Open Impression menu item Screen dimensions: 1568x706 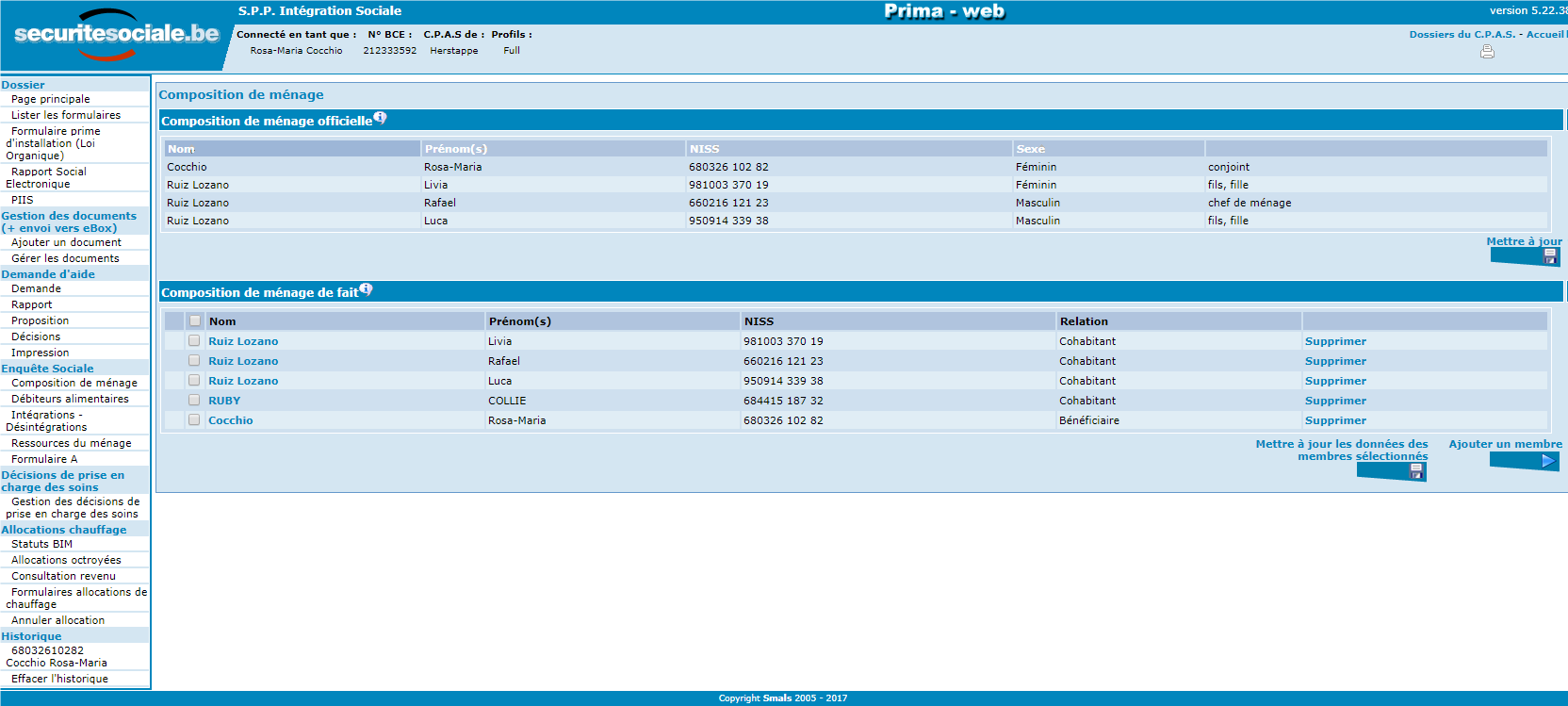click(40, 353)
